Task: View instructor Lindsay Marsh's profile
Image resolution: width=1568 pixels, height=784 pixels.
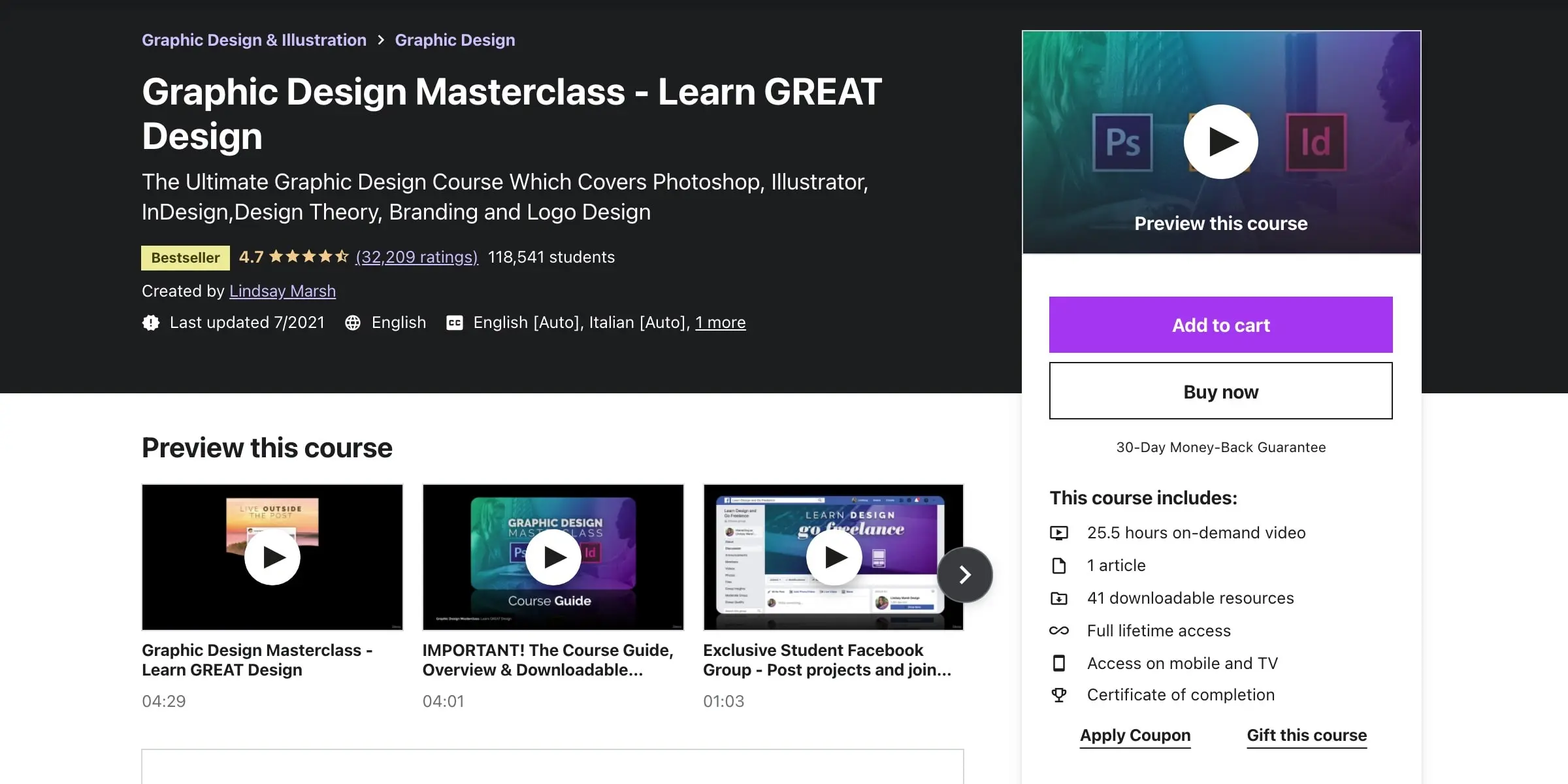Action: tap(282, 291)
